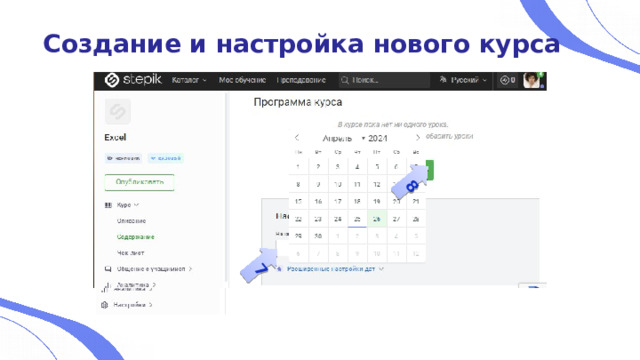Click the magnifier search icon

click(345, 80)
